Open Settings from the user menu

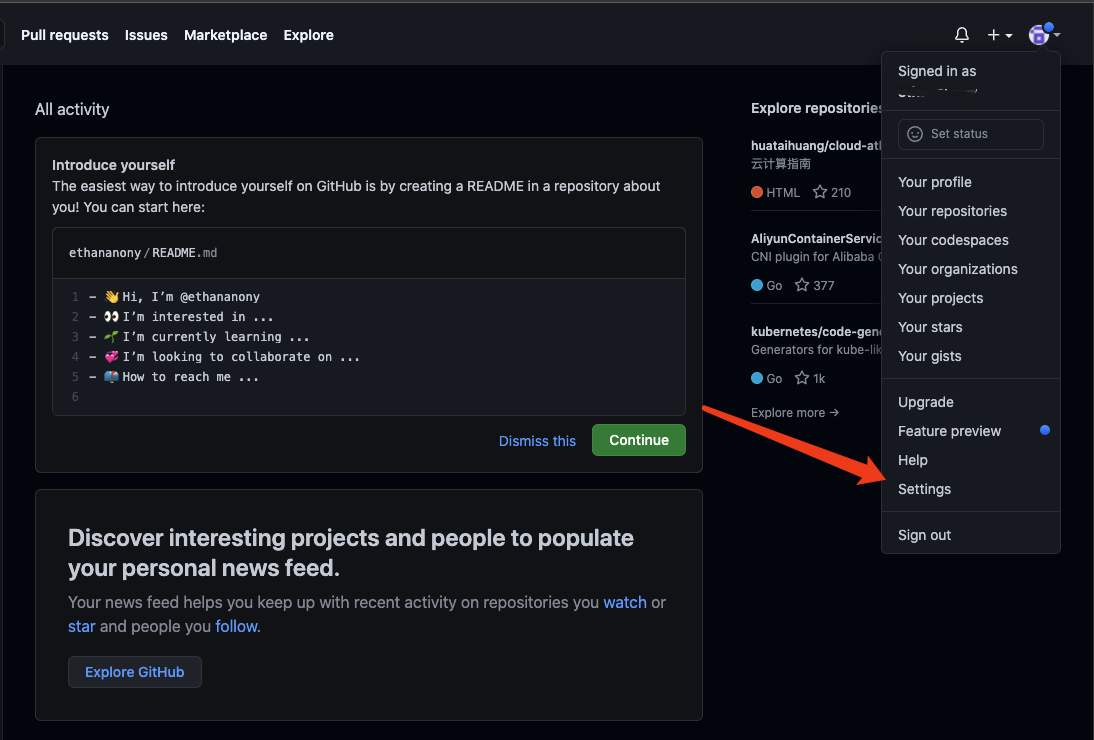[924, 489]
